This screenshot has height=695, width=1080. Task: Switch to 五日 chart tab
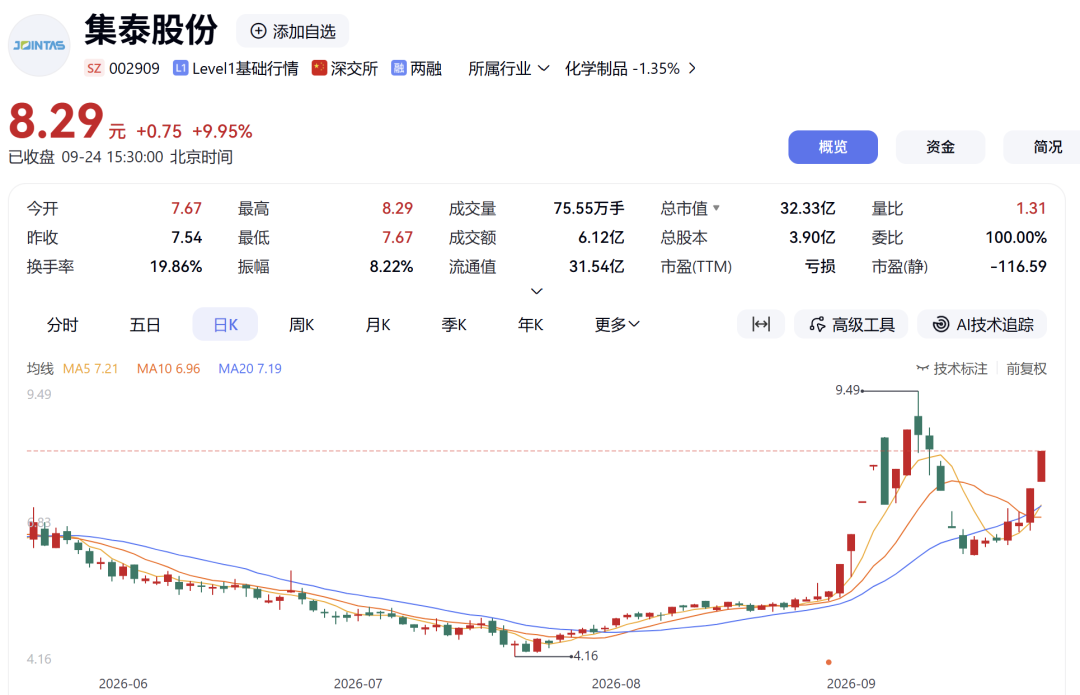[145, 324]
